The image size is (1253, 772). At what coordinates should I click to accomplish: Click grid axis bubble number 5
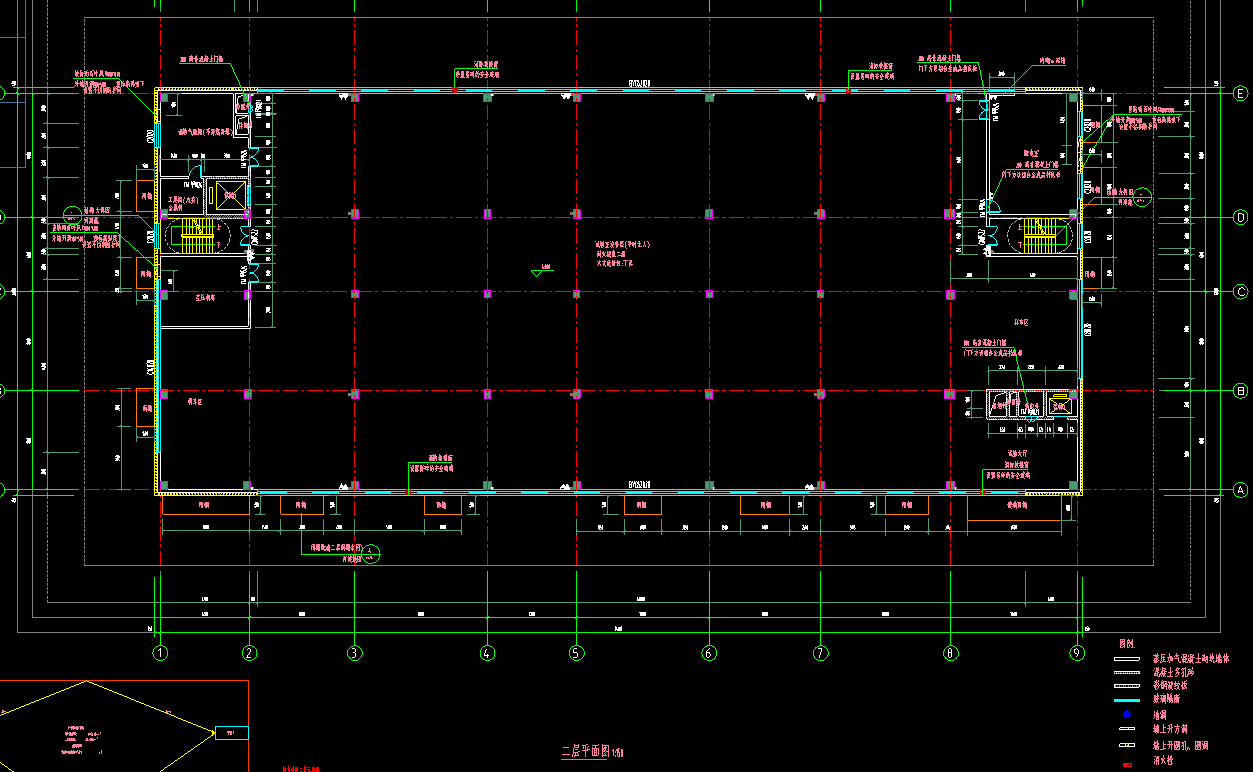[576, 654]
